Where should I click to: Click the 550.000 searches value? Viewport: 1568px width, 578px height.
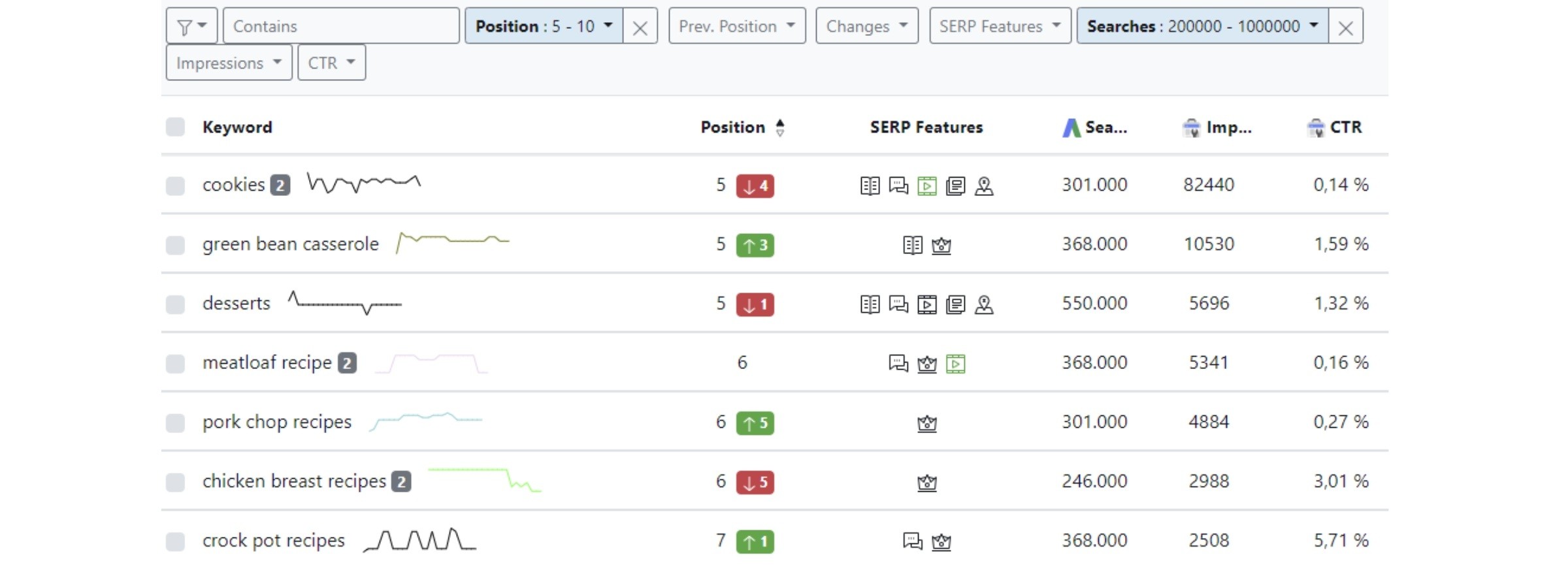point(1094,304)
